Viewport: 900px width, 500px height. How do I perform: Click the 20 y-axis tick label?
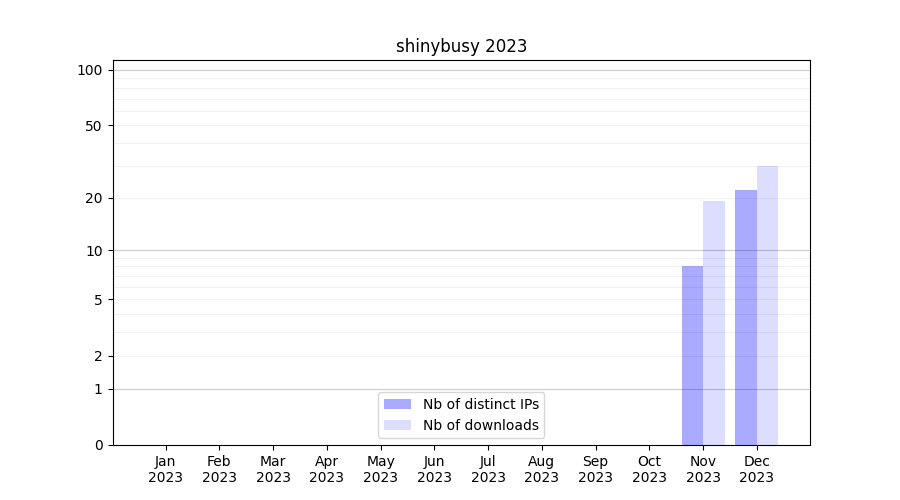pyautogui.click(x=93, y=198)
